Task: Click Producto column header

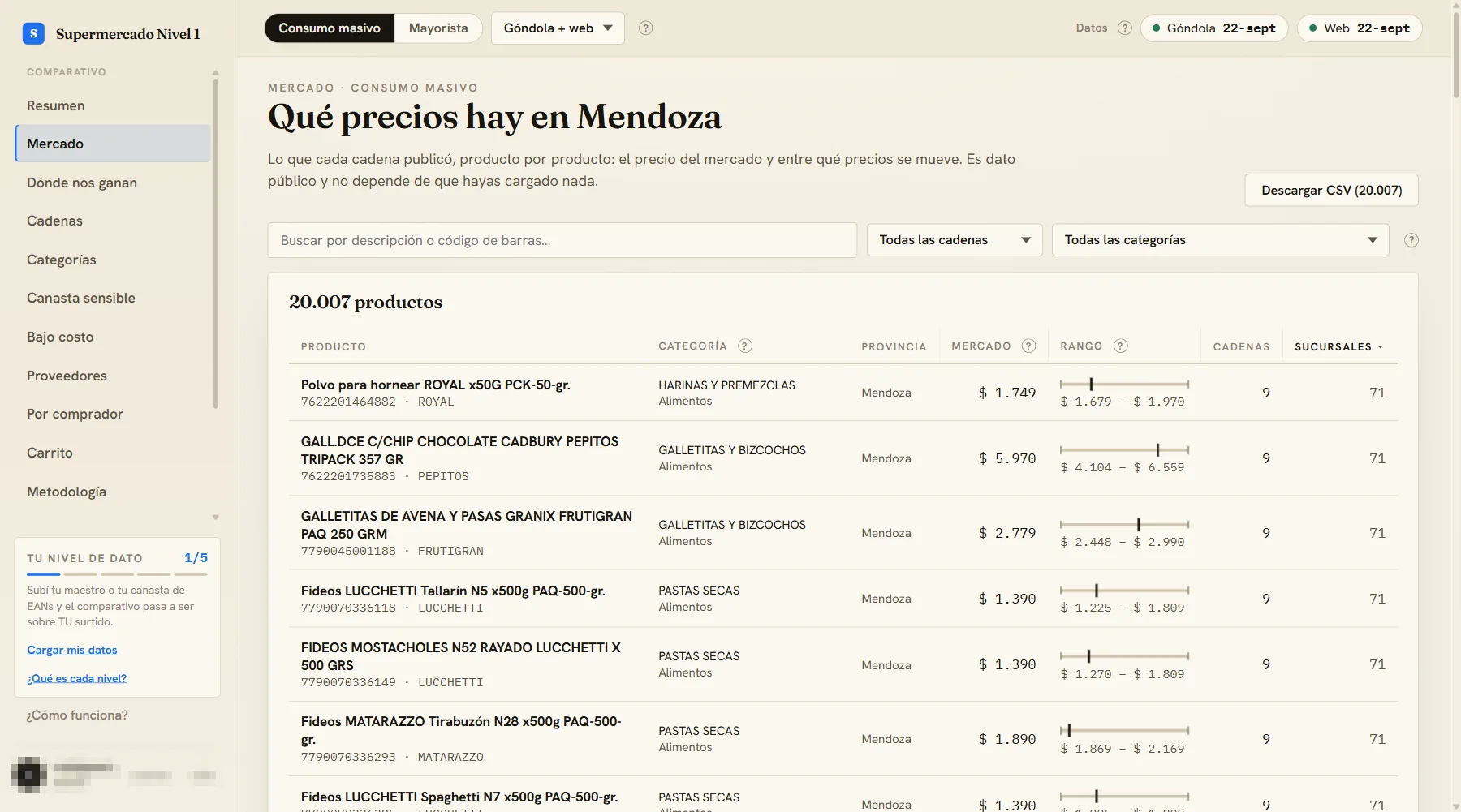Action: [334, 347]
